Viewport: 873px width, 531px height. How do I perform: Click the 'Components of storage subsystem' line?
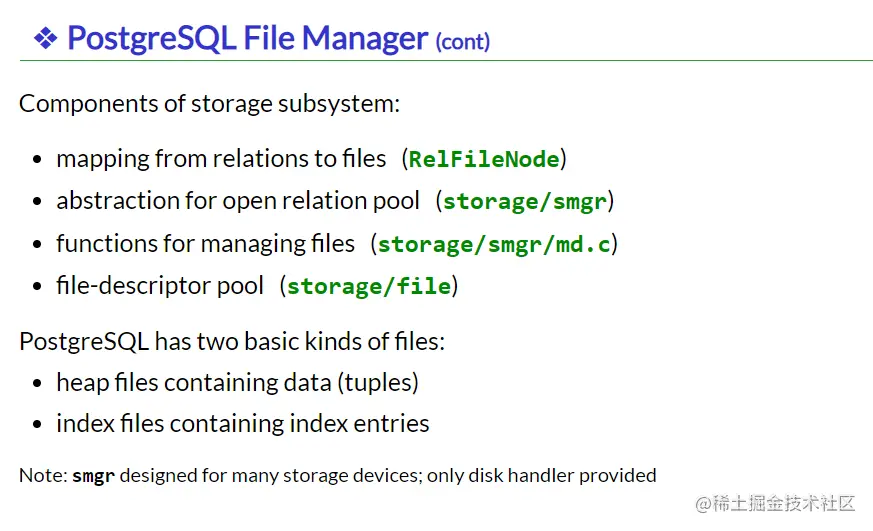pyautogui.click(x=209, y=103)
